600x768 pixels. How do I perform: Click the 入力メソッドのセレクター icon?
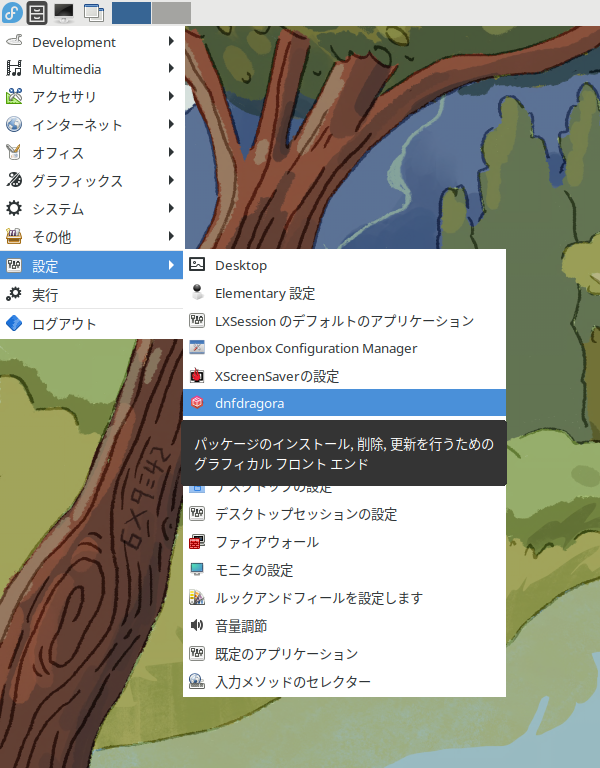(197, 681)
